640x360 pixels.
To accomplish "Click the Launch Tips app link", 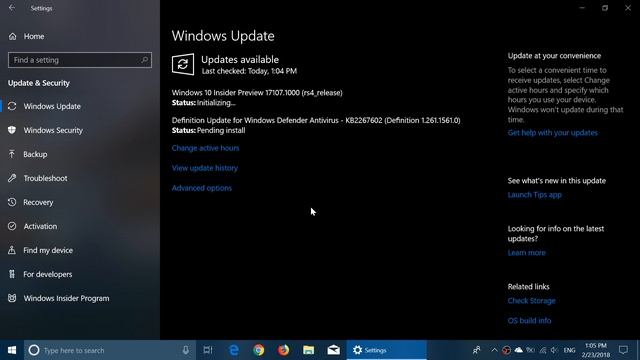I will coord(534,195).
